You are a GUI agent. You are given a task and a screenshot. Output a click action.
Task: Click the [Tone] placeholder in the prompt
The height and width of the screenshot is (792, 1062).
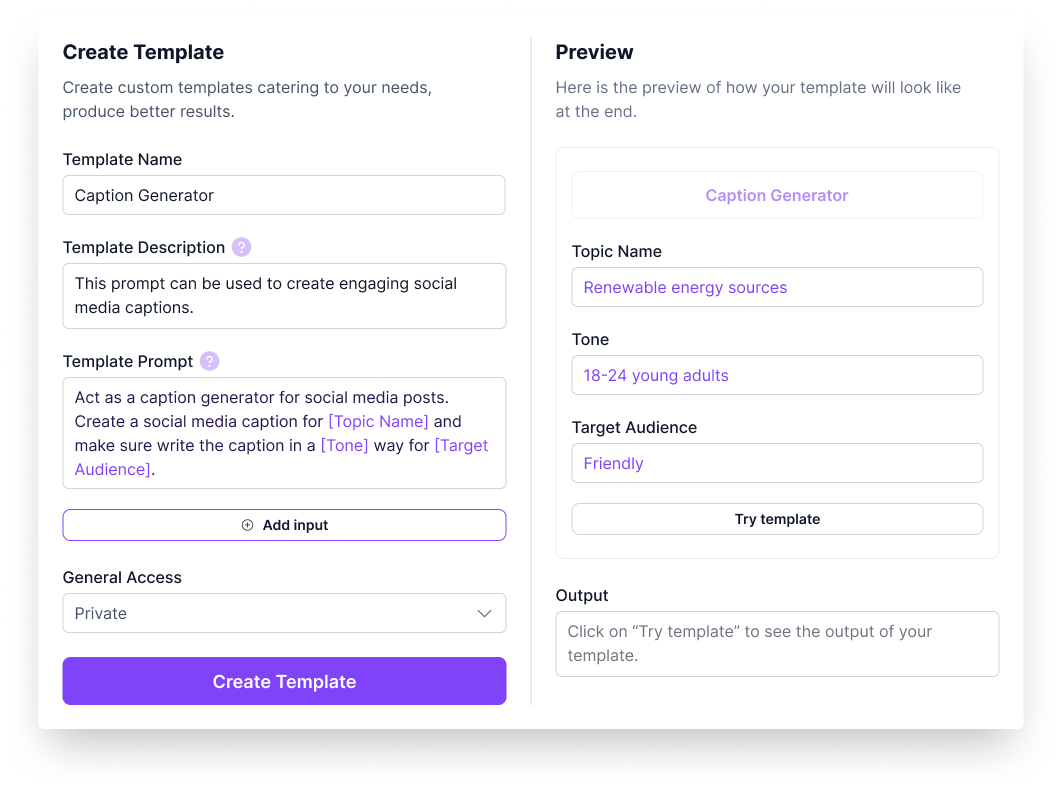(x=344, y=445)
